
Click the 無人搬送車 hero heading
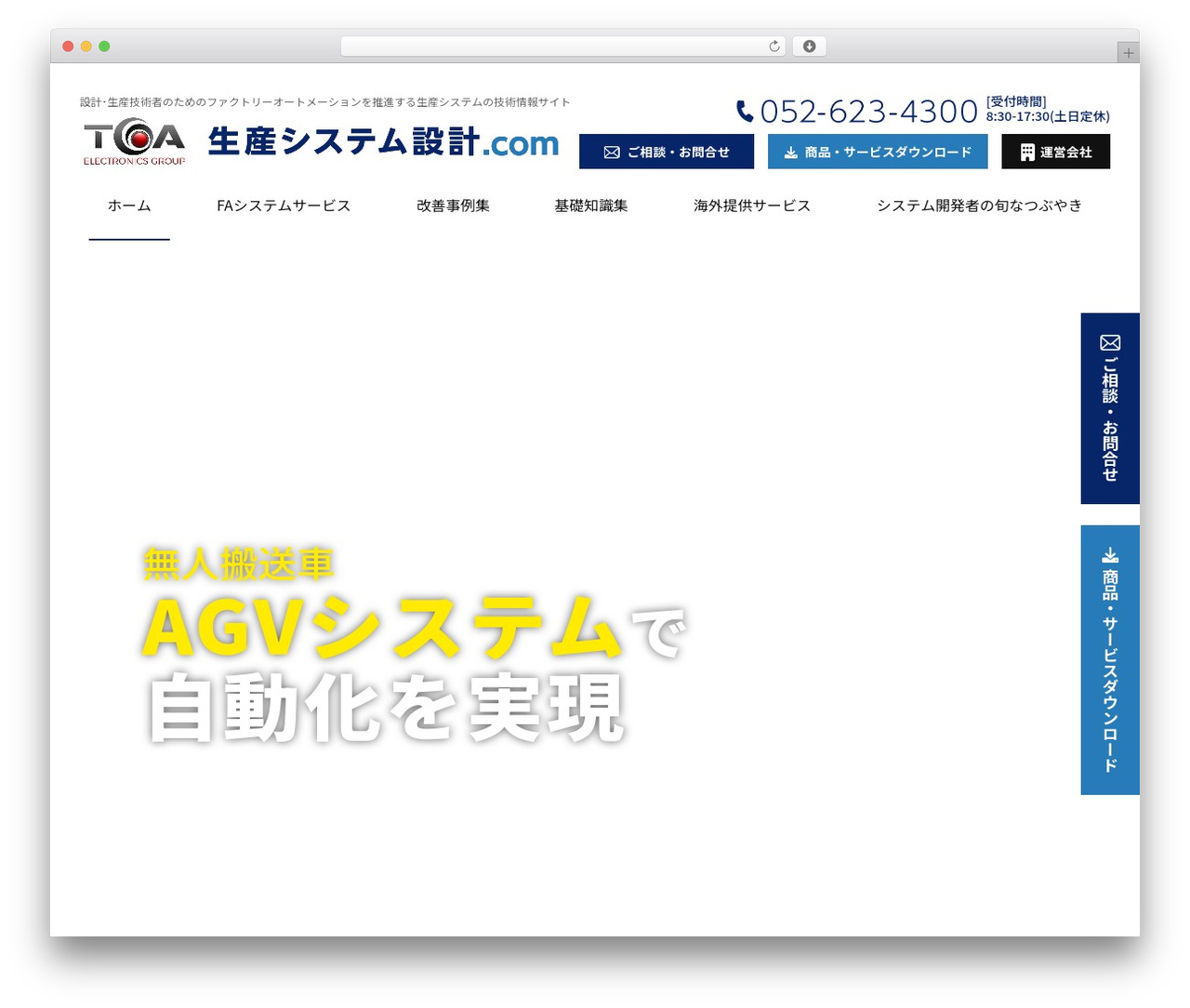pyautogui.click(x=239, y=564)
